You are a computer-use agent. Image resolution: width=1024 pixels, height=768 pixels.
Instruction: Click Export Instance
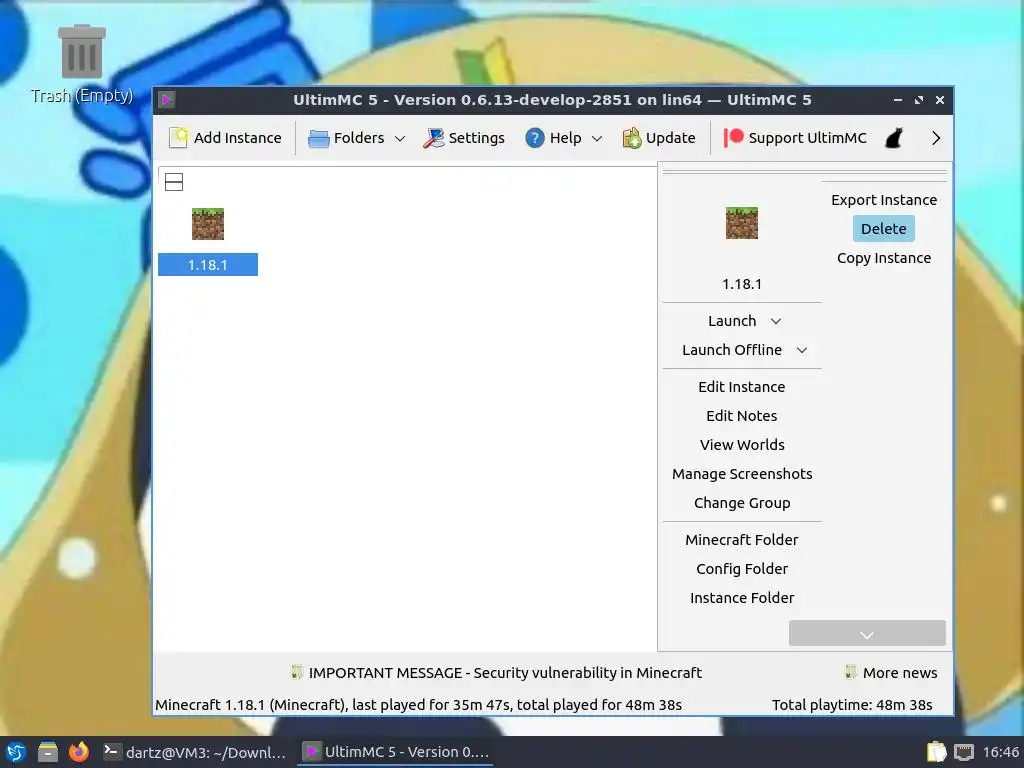pos(884,200)
